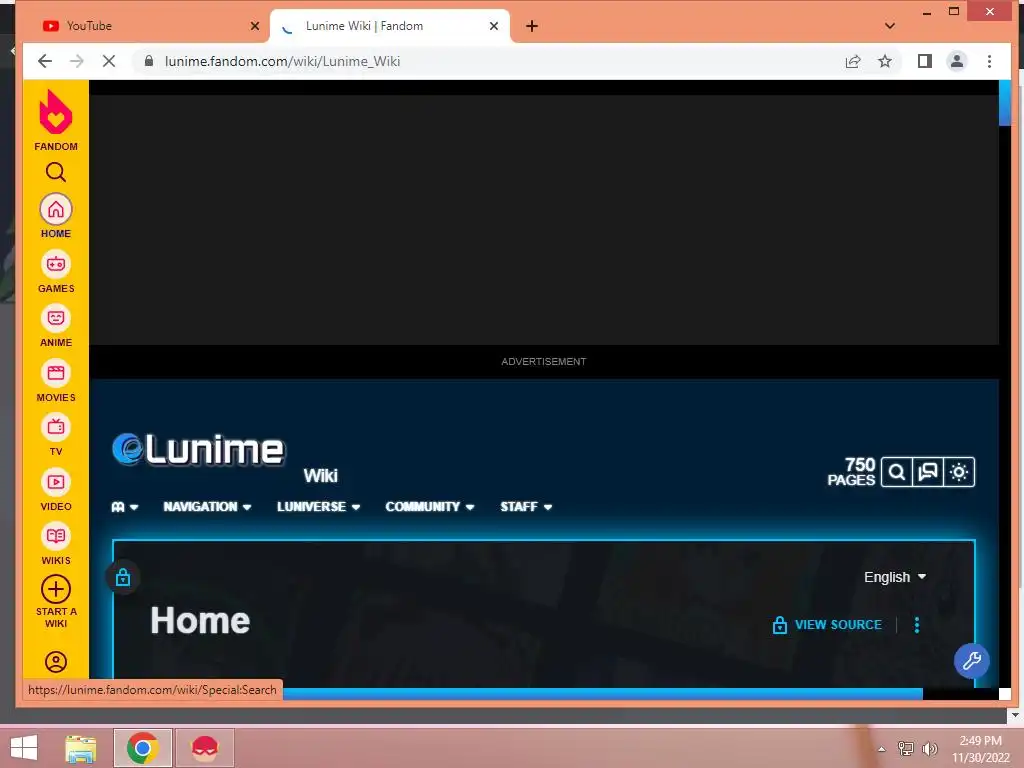Go back in browser history
This screenshot has width=1024, height=768.
tap(44, 61)
